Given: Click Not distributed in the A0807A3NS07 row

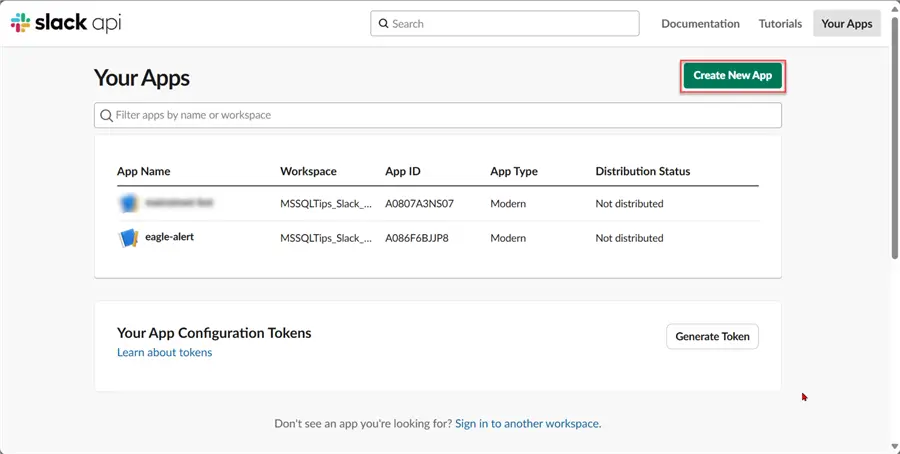Looking at the screenshot, I should pos(629,204).
